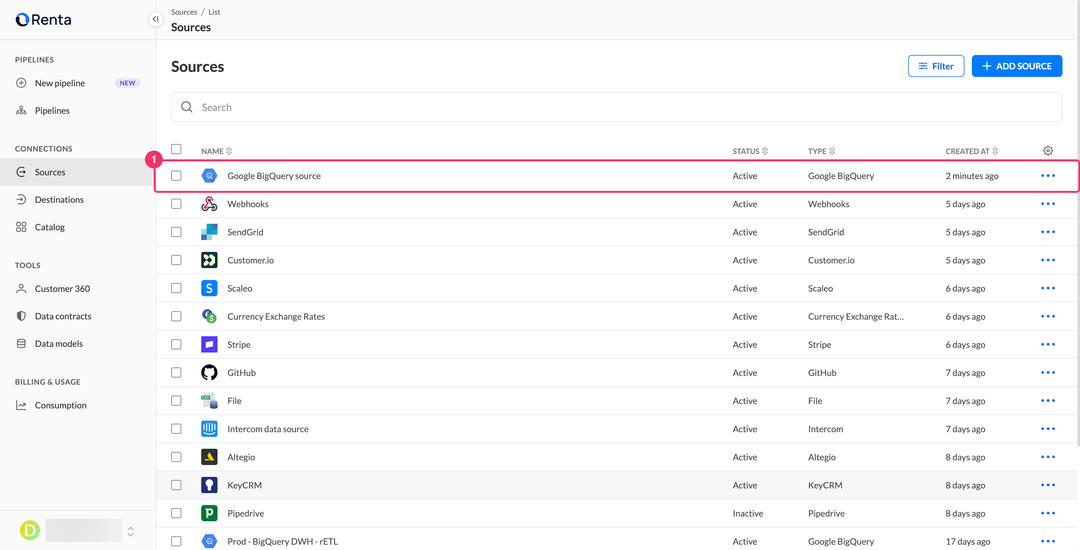This screenshot has height=550, width=1080.
Task: Expand the account switcher chevrons
Action: tap(131, 531)
